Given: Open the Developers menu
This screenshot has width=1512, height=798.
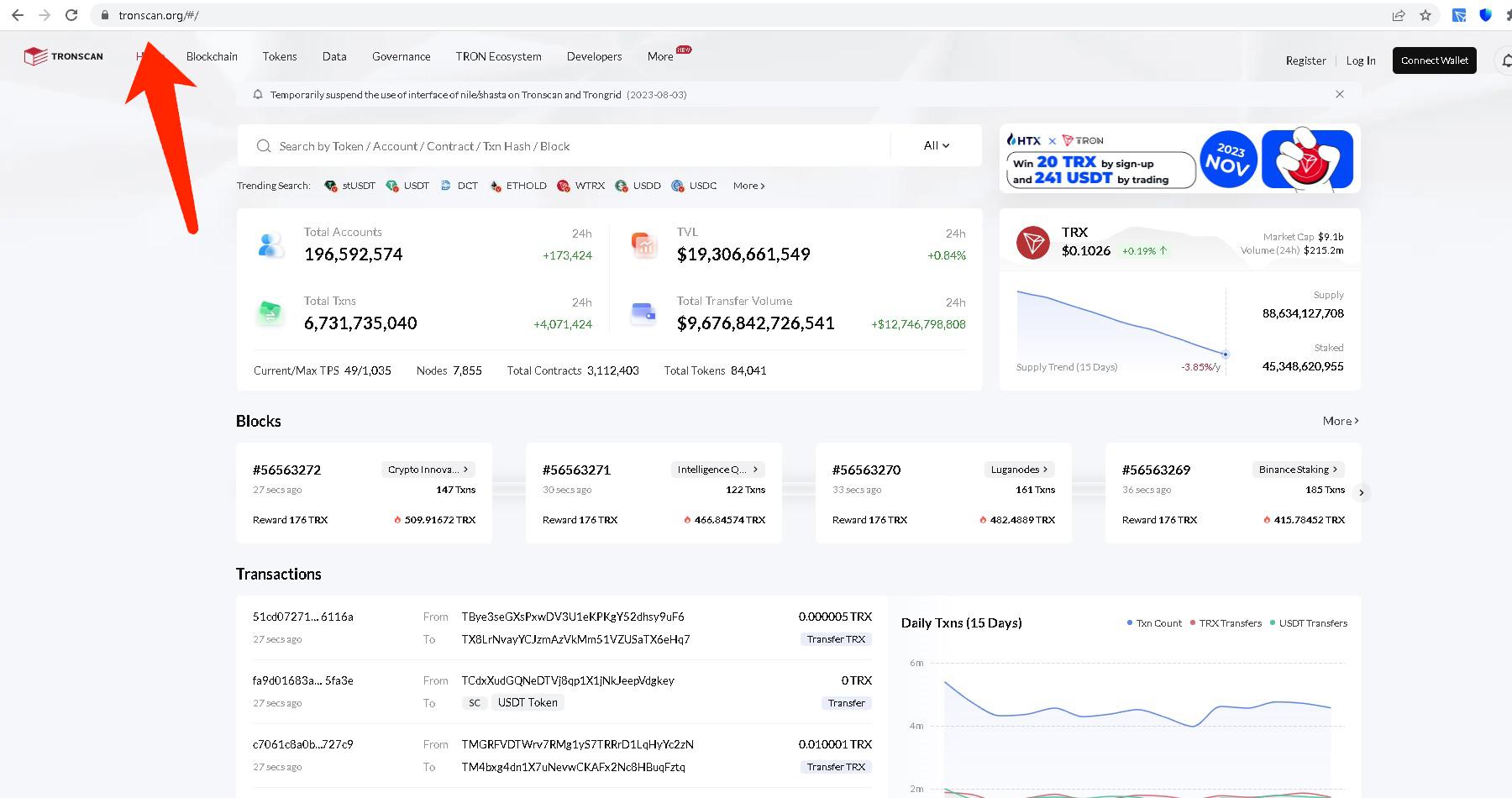Looking at the screenshot, I should click(x=594, y=56).
